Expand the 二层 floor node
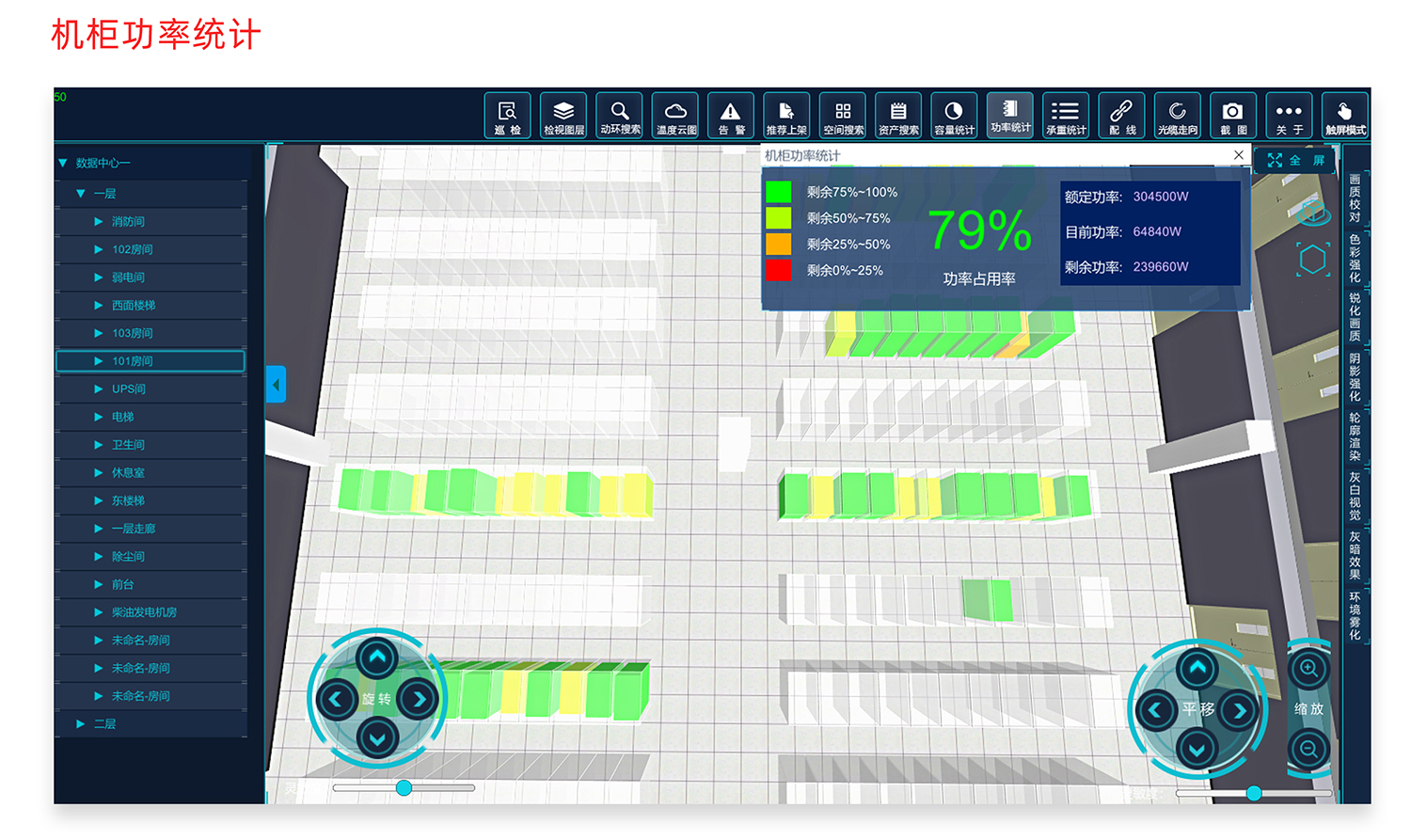This screenshot has height=840, width=1411. 81,723
